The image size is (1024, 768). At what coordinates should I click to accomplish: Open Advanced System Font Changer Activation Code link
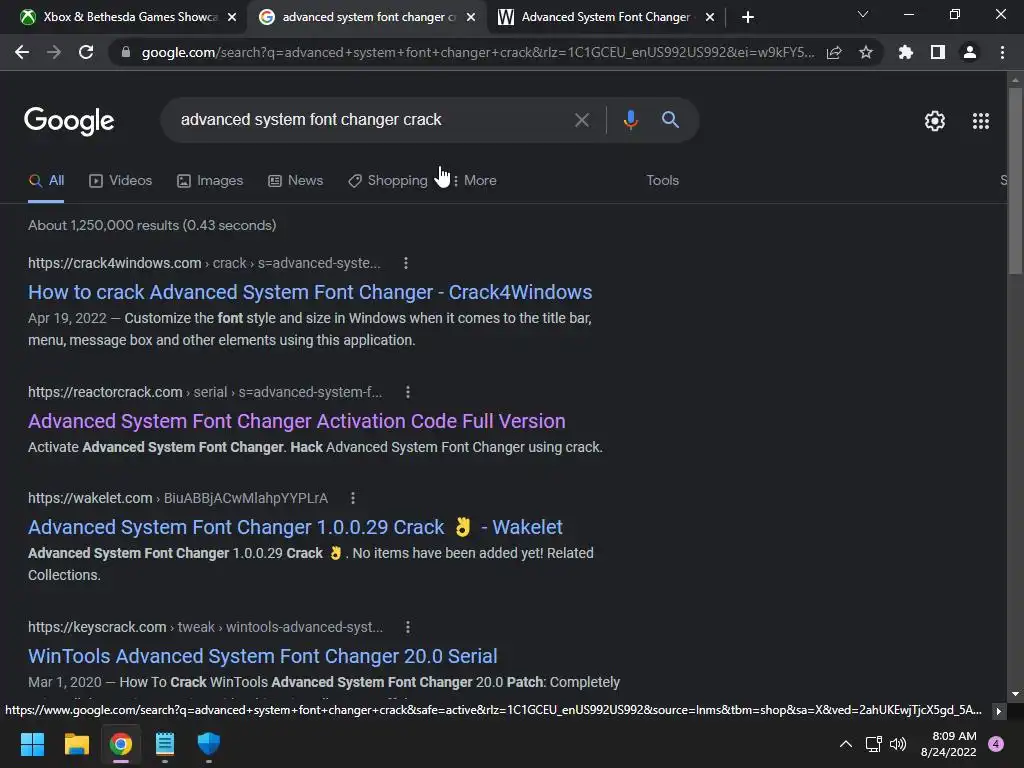point(296,421)
